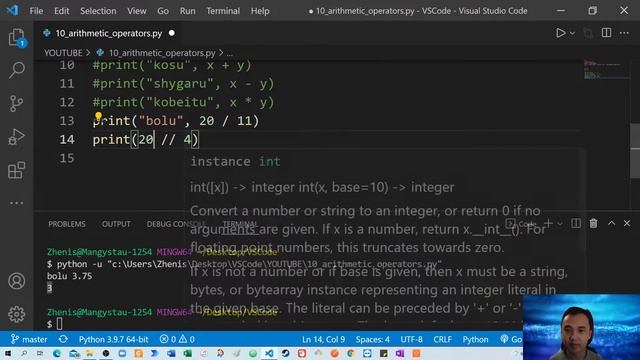Show additional activity bar views ellipsis

click(16, 203)
